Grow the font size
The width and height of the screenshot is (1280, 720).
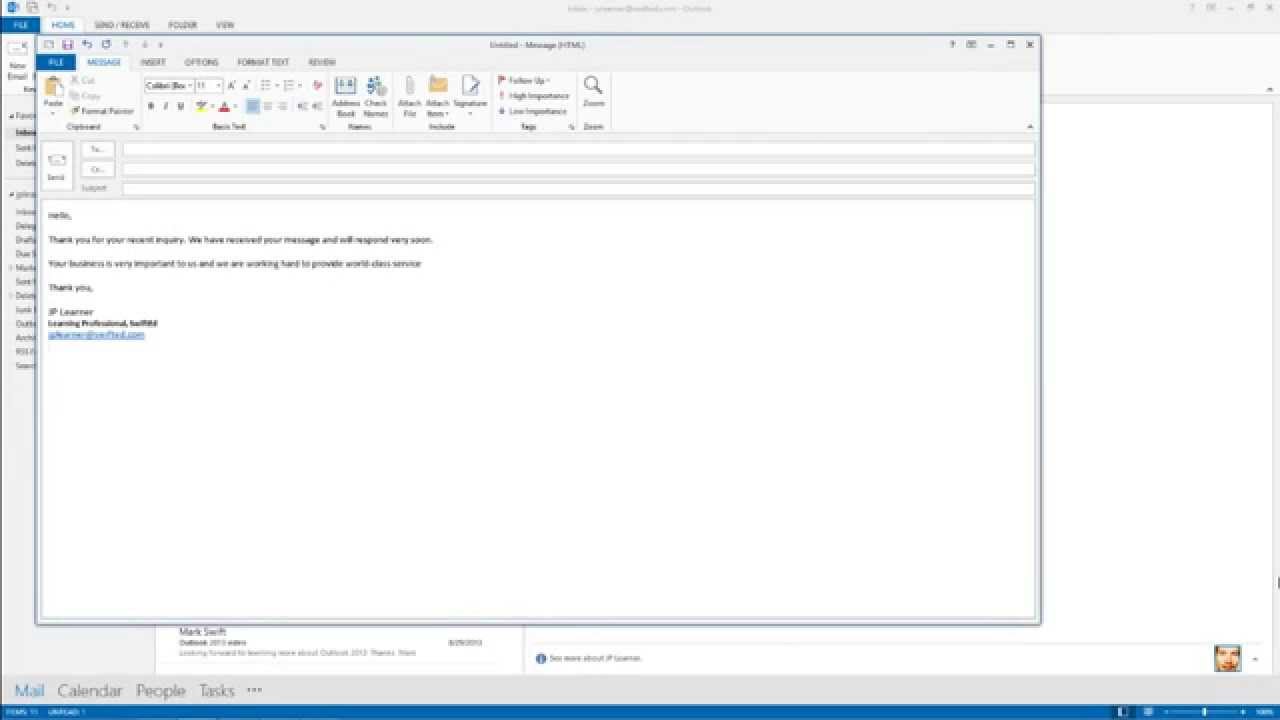(231, 86)
